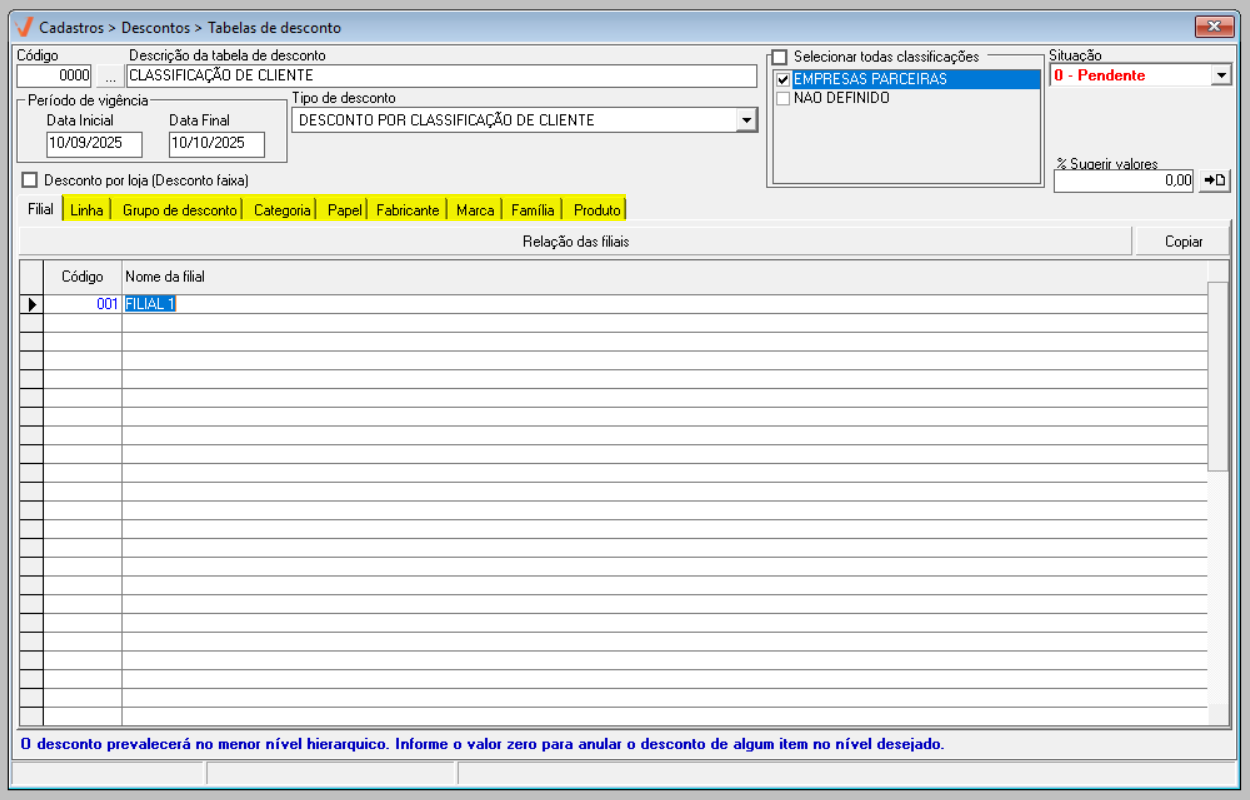Viewport: 1250px width, 800px height.
Task: Click the orange V application logo icon
Action: pos(24,27)
